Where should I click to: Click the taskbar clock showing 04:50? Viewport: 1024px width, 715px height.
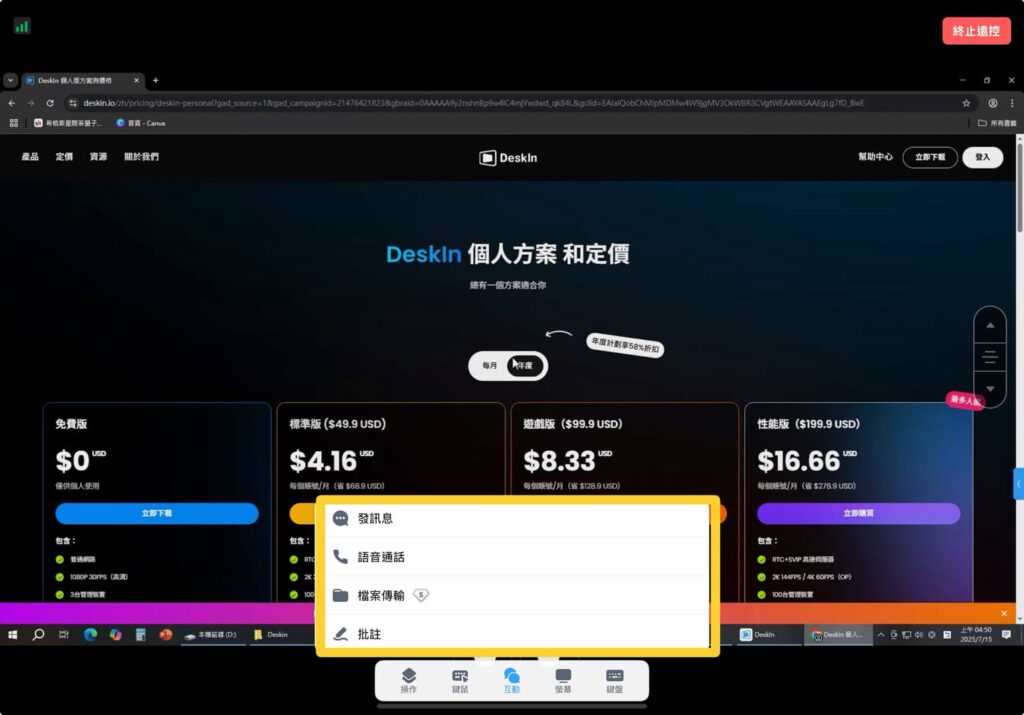click(x=976, y=635)
